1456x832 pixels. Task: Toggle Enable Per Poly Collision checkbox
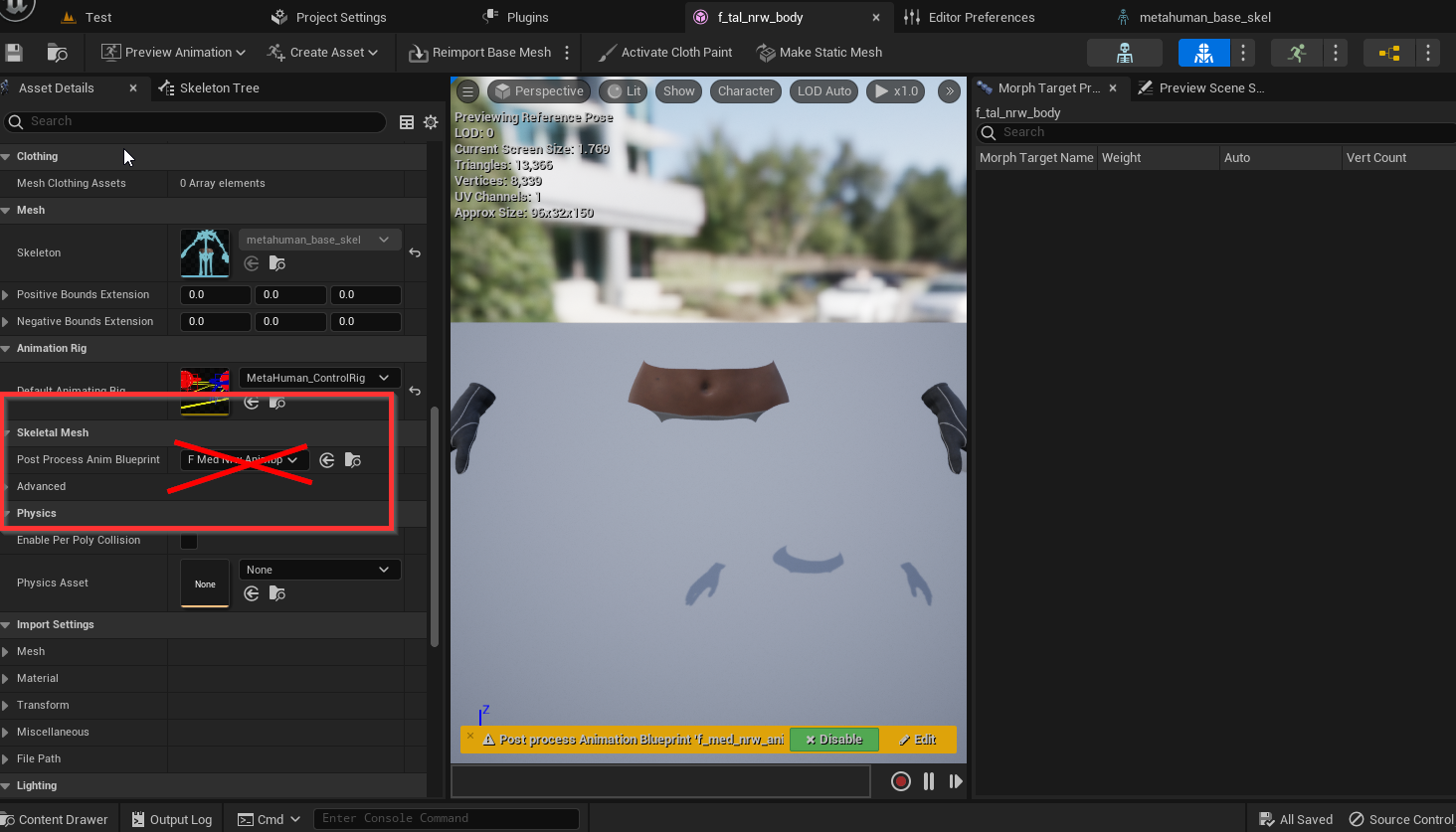[x=189, y=541]
